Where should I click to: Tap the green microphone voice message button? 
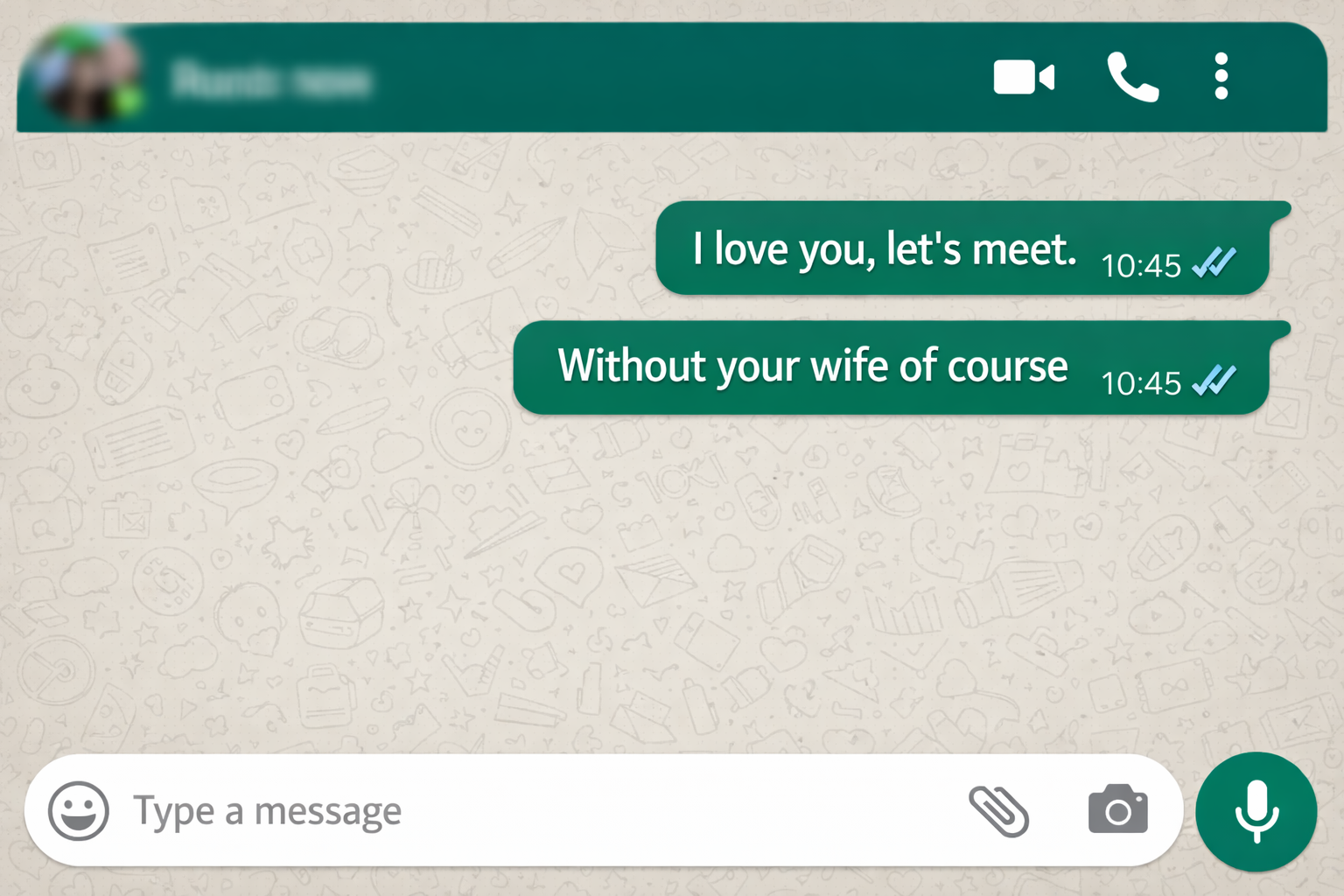[x=1256, y=811]
